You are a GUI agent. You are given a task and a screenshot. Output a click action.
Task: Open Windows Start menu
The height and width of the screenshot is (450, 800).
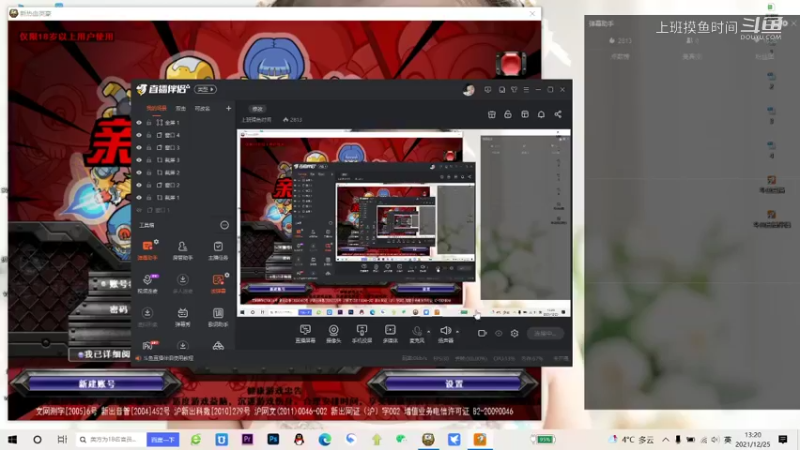click(12, 439)
